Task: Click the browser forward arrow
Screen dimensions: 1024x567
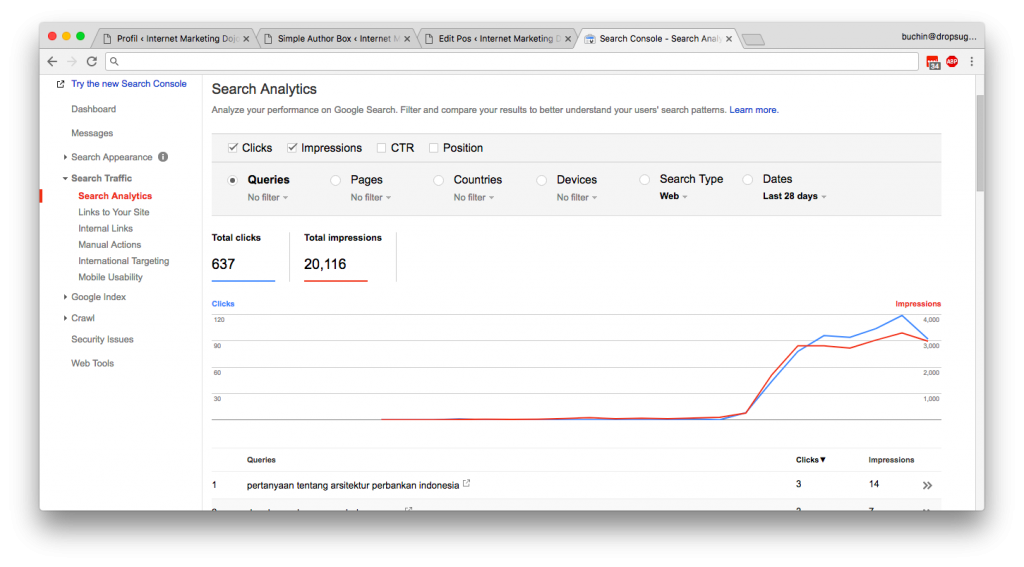Action: point(72,61)
